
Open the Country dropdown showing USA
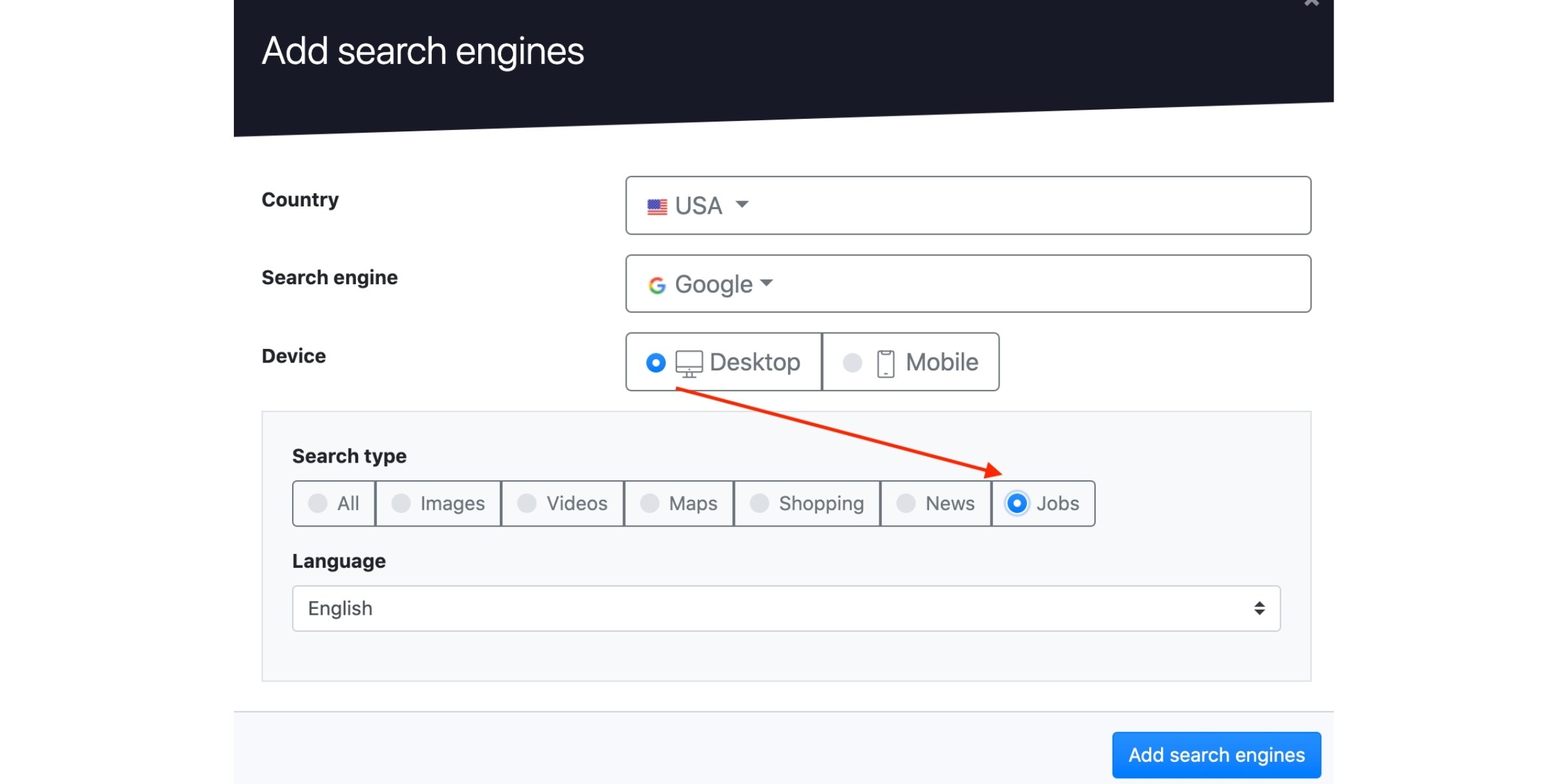968,205
